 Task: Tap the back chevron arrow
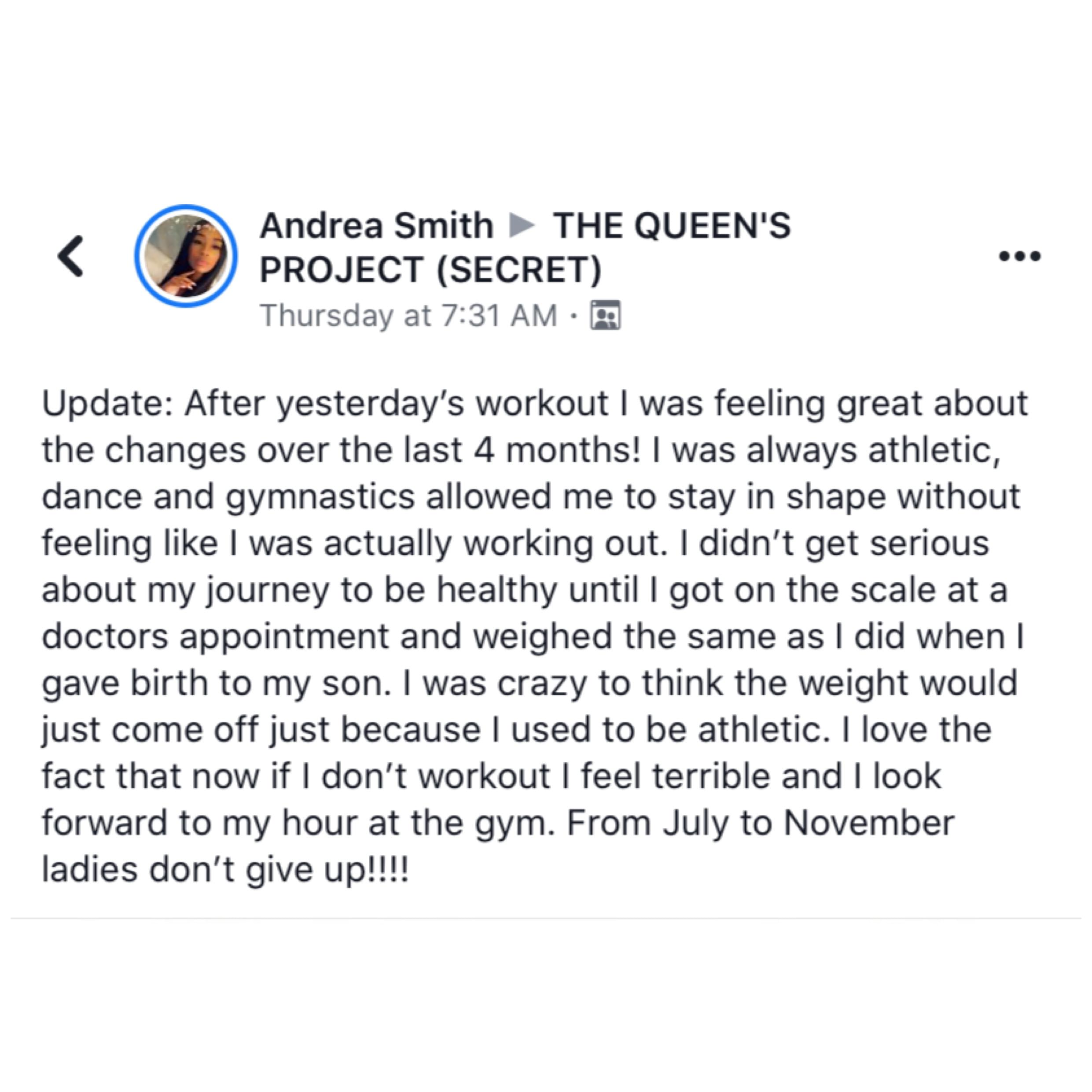[x=72, y=257]
